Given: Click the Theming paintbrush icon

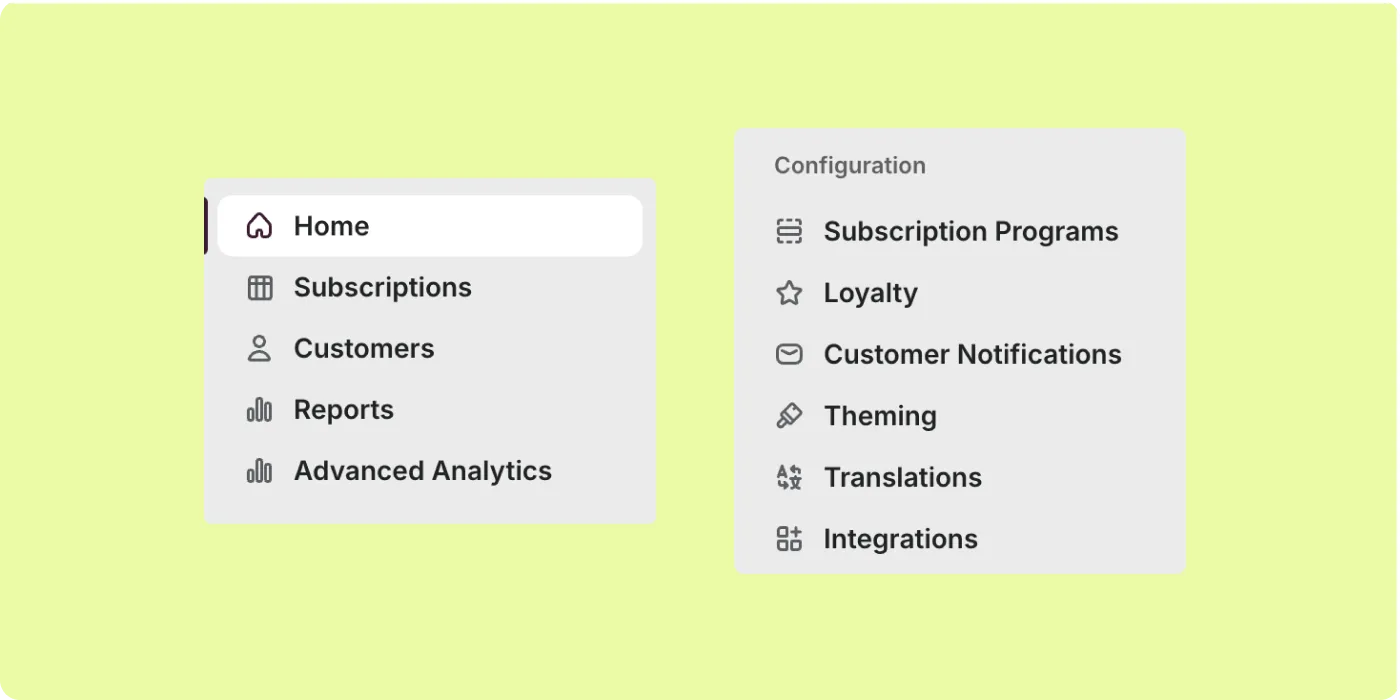Looking at the screenshot, I should tap(789, 416).
